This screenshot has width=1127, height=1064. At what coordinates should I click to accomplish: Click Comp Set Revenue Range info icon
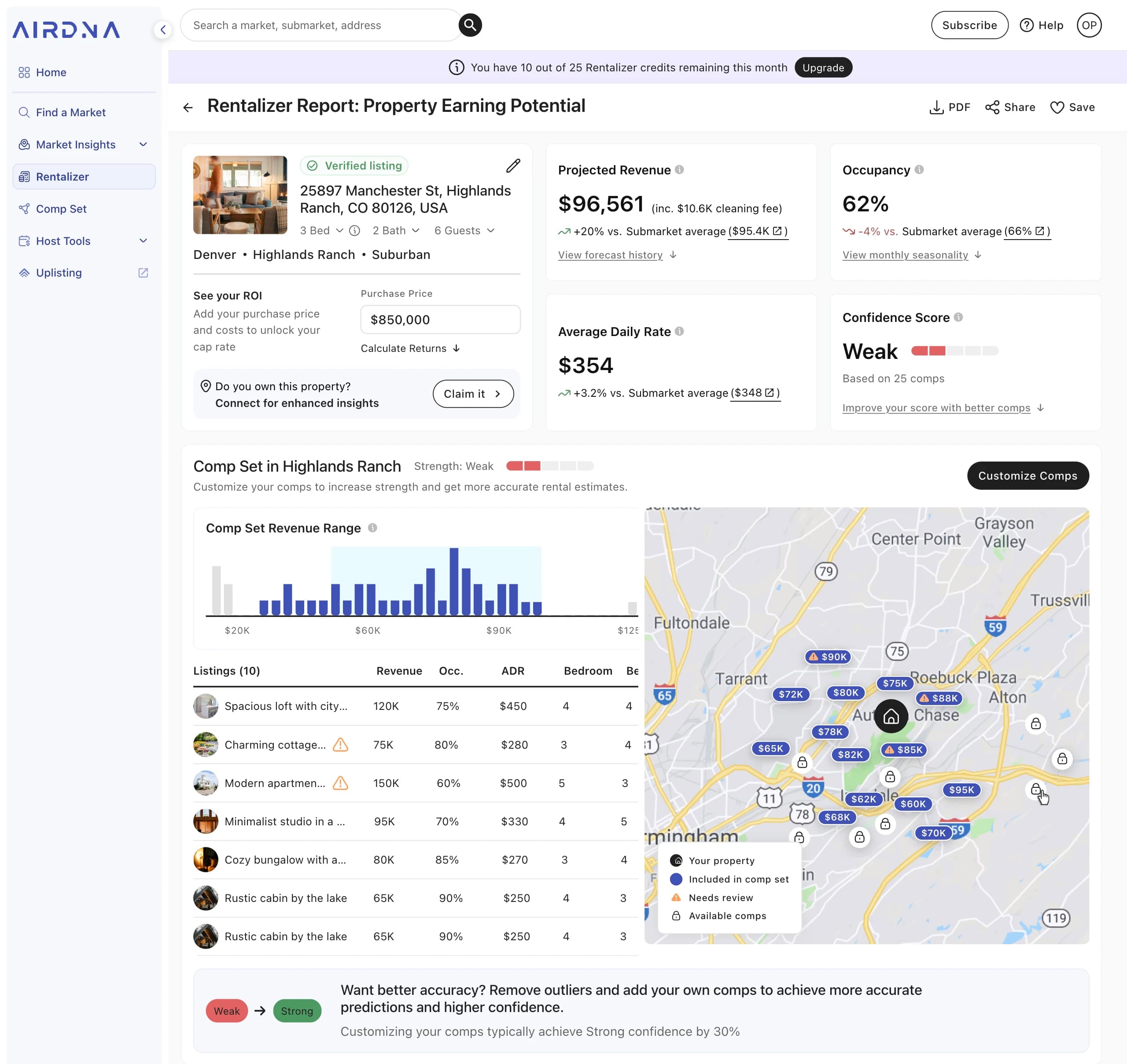372,528
